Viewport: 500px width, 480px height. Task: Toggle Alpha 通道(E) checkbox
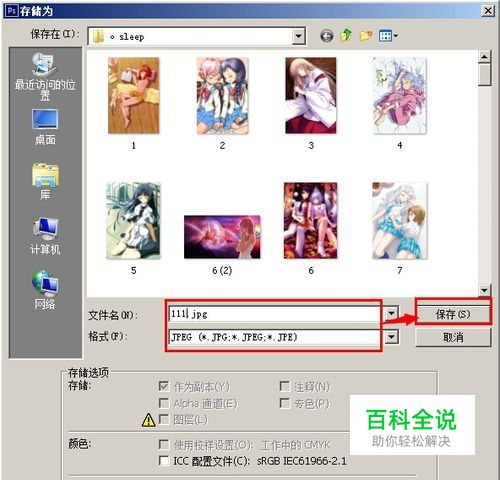[x=164, y=403]
